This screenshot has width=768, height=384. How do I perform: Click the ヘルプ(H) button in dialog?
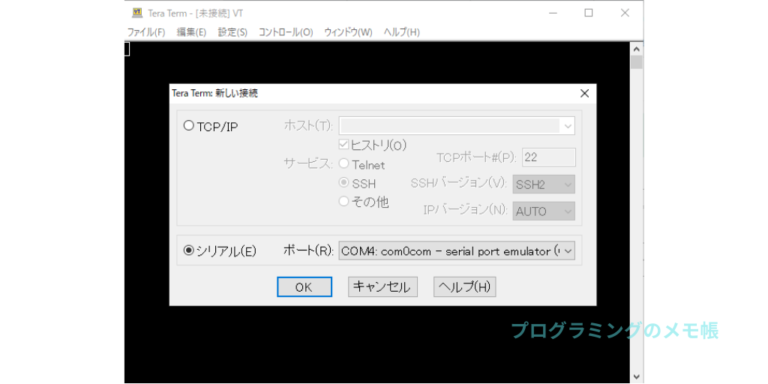point(465,287)
